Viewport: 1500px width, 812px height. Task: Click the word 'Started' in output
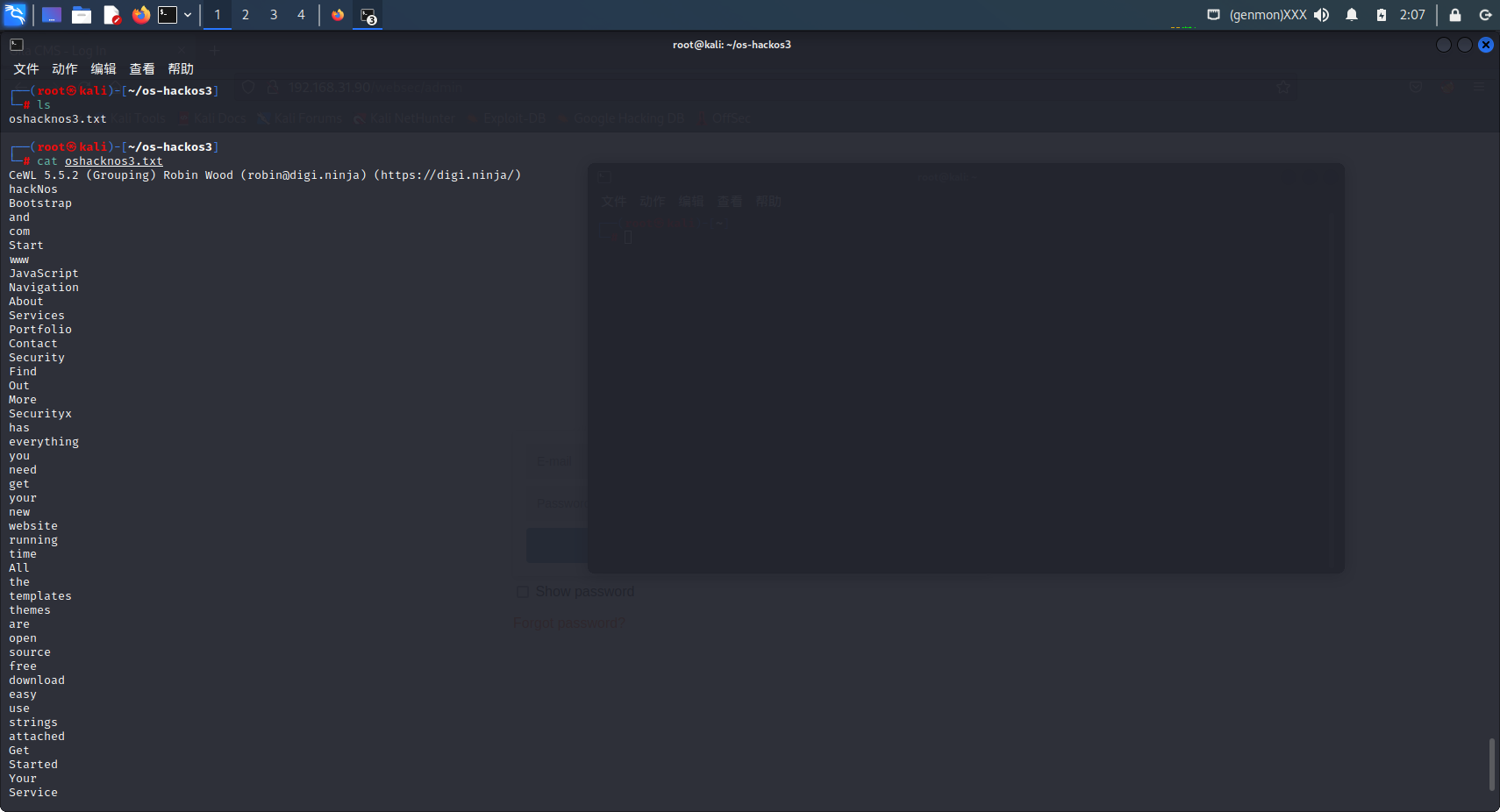coord(33,765)
